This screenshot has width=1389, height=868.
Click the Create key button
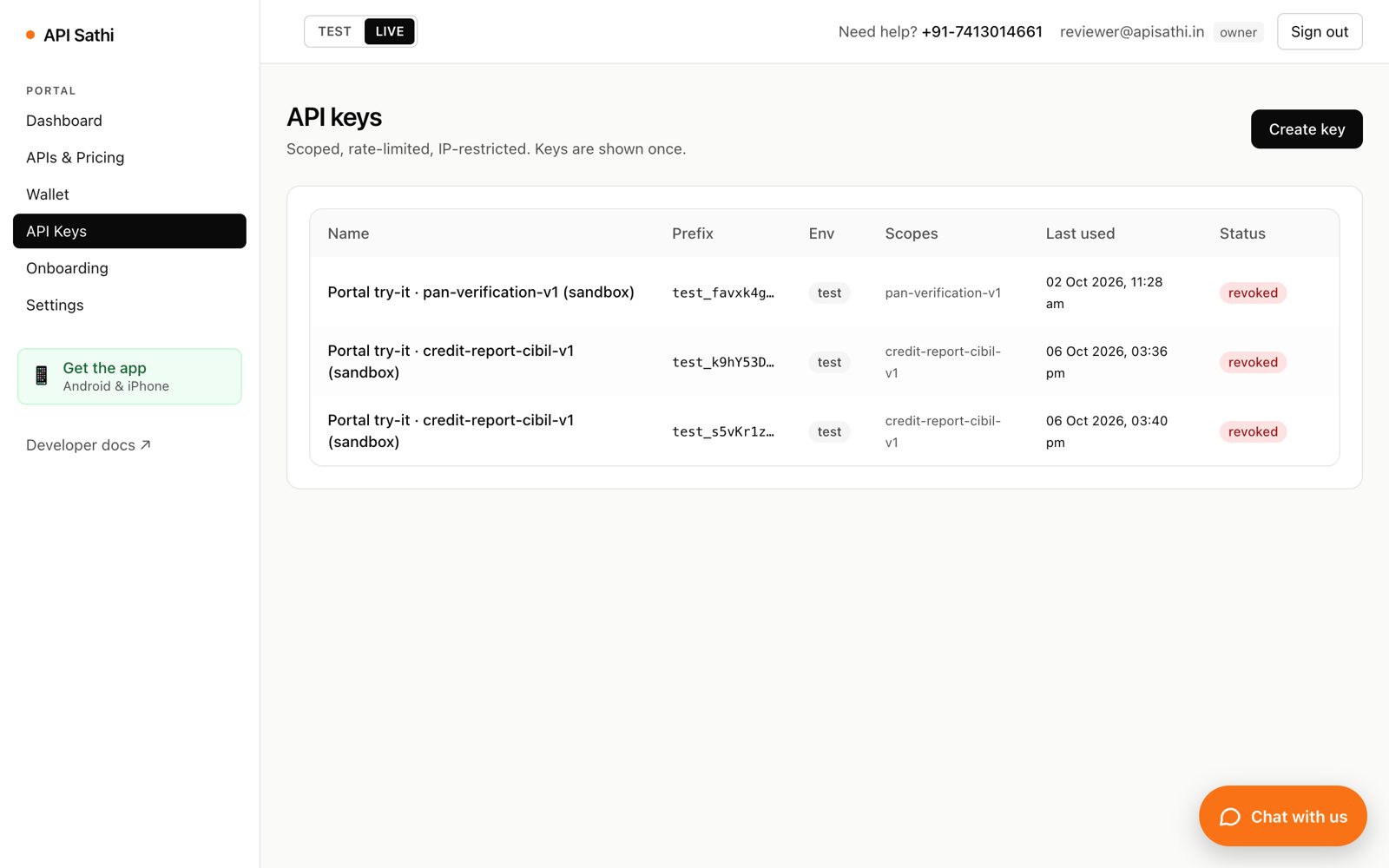1307,129
